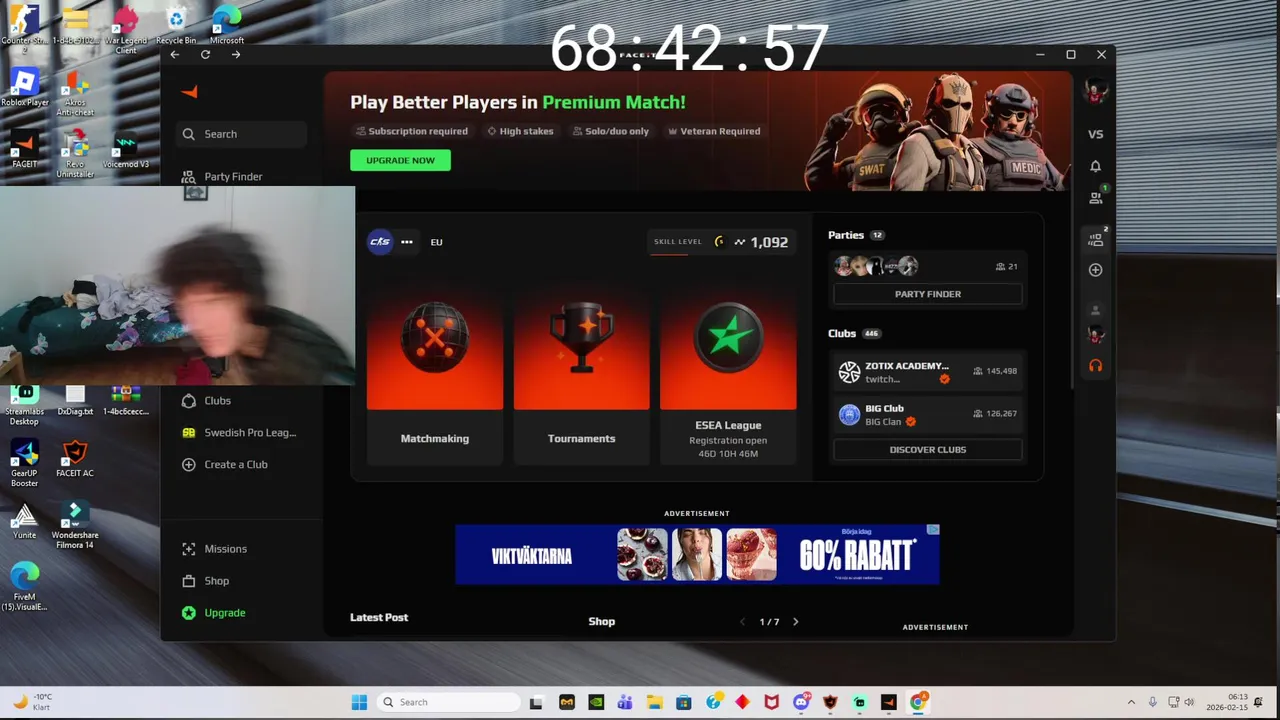Open the weather widget -10°C Klart
Image resolution: width=1280 pixels, height=720 pixels.
pos(32,702)
